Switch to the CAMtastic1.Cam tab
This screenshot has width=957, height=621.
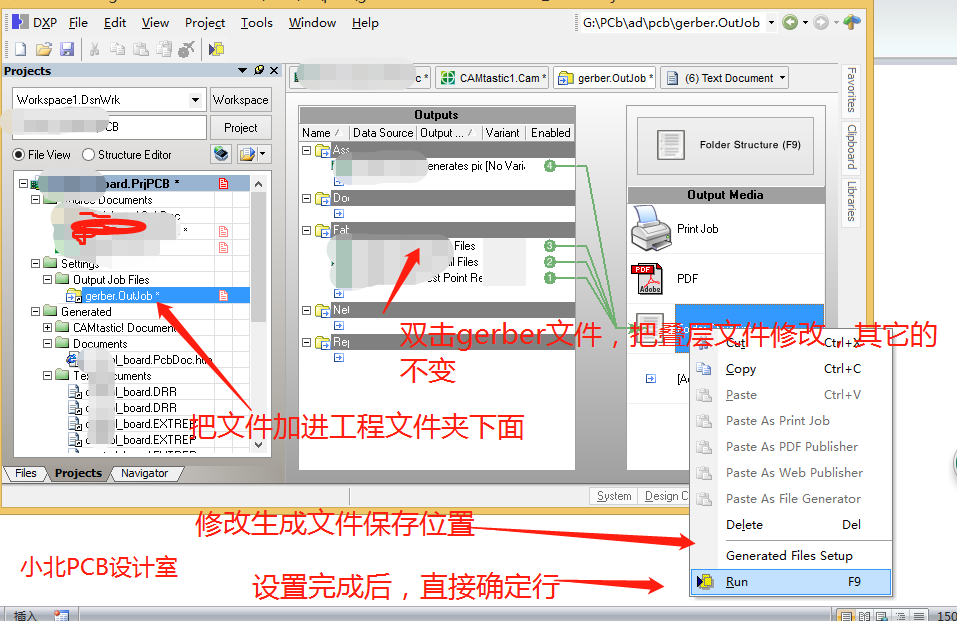coord(492,78)
